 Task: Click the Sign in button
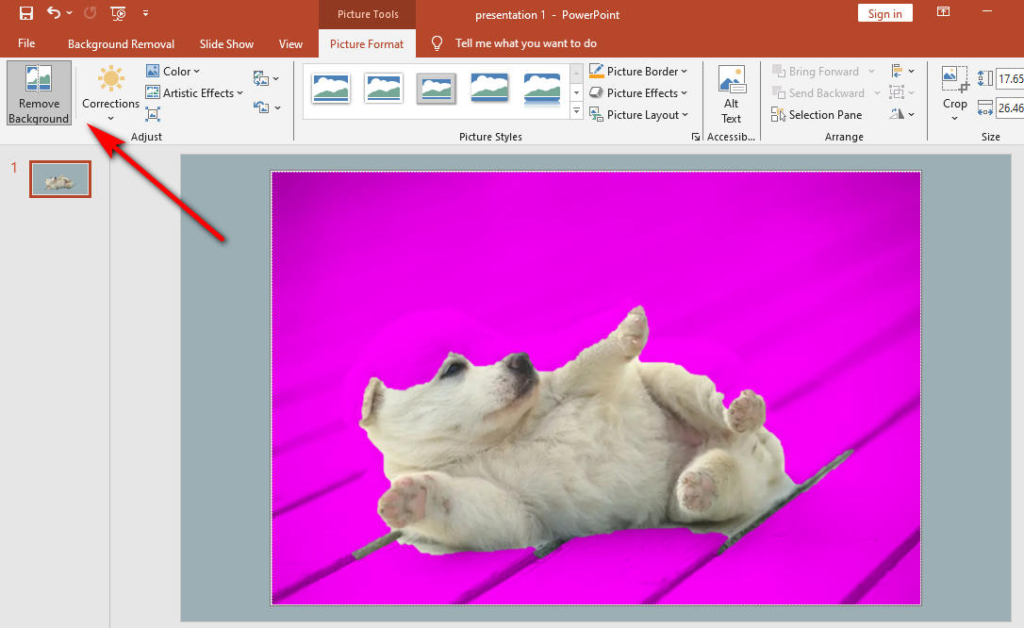coord(884,13)
